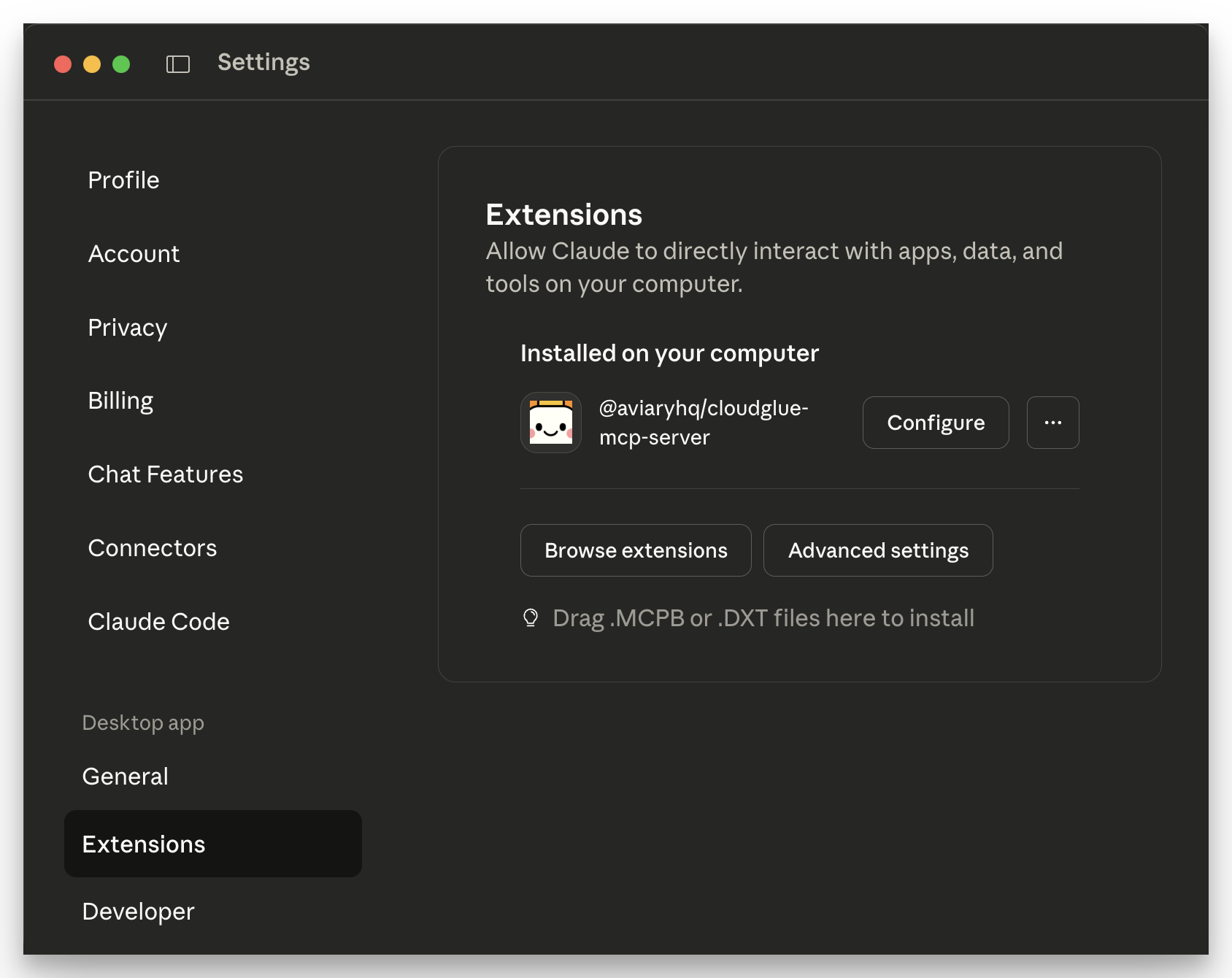Click the yellow minimize button
This screenshot has width=1232, height=978.
click(92, 64)
